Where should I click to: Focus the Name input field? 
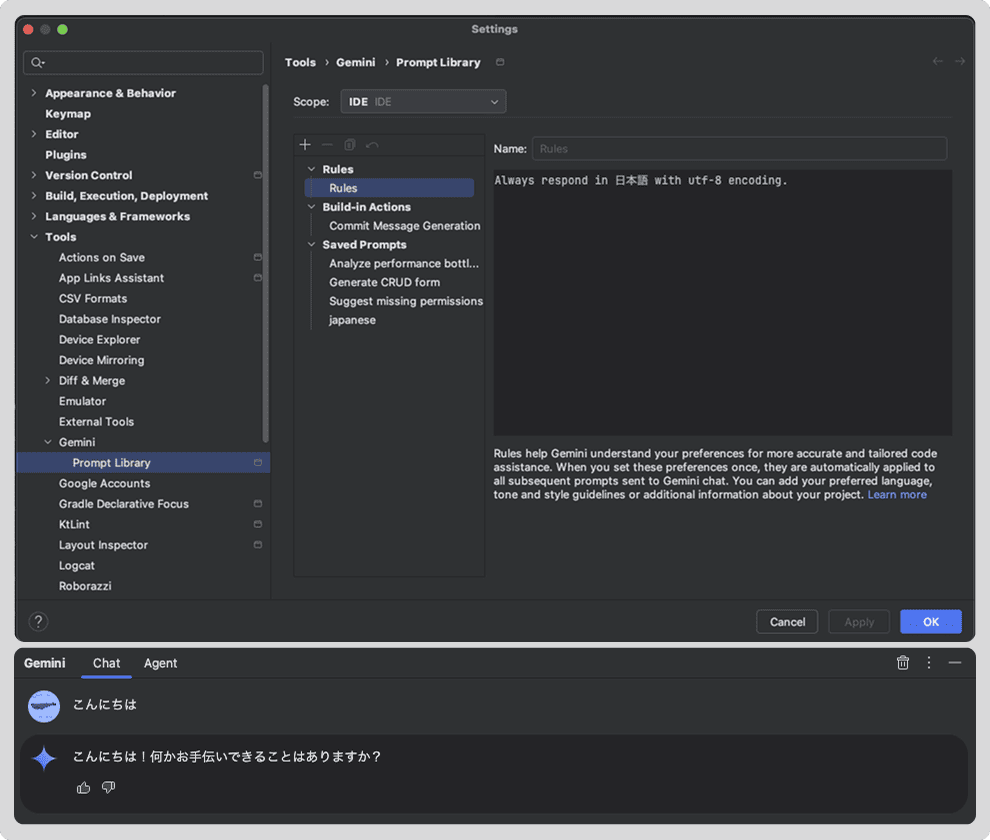(x=739, y=148)
